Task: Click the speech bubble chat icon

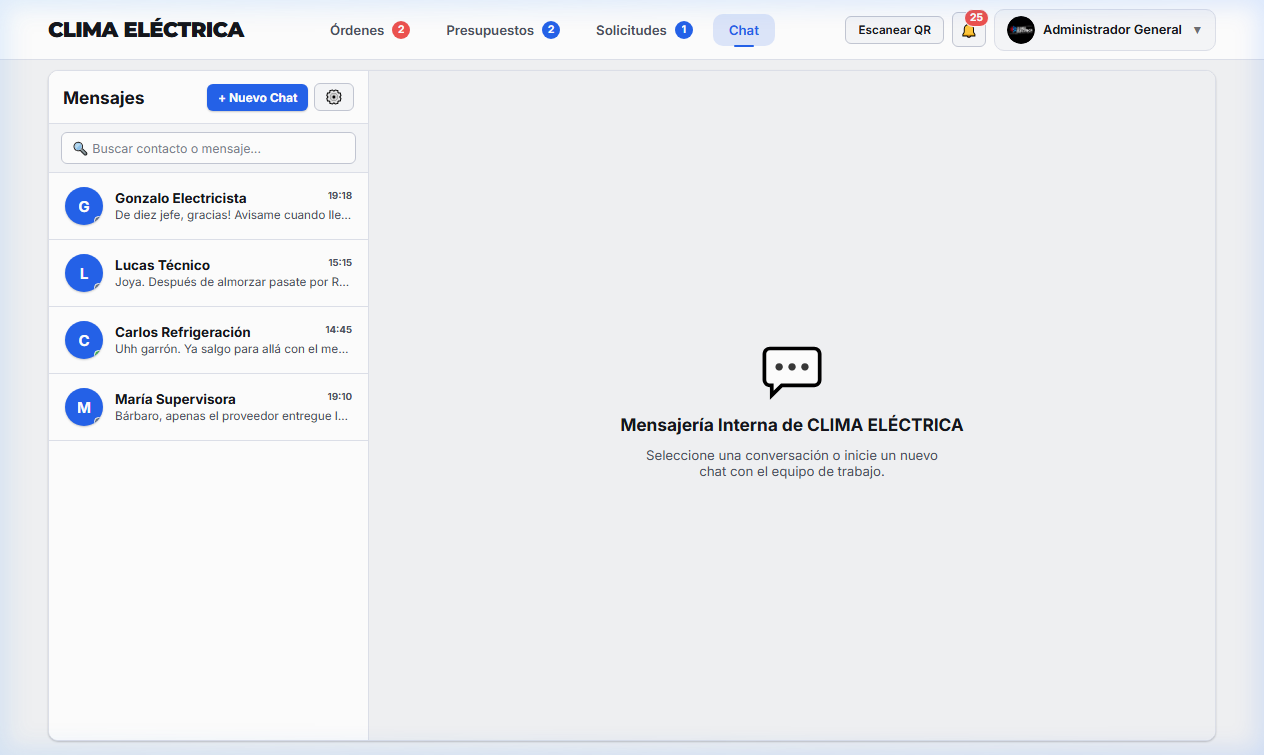Action: click(x=792, y=372)
